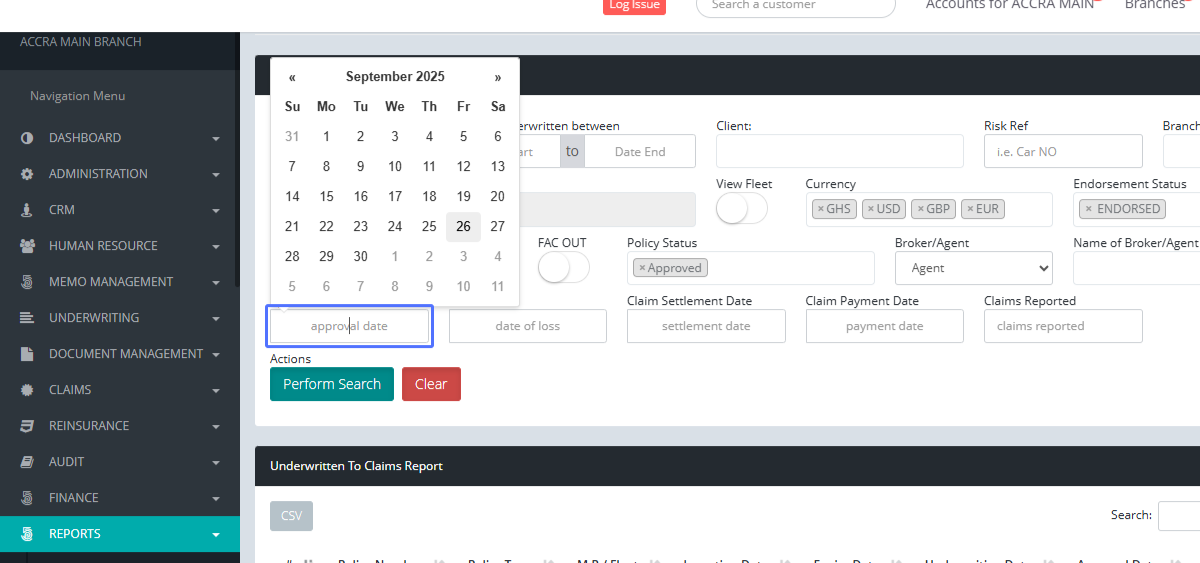Expand the Reinsurance menu arrow

216,427
